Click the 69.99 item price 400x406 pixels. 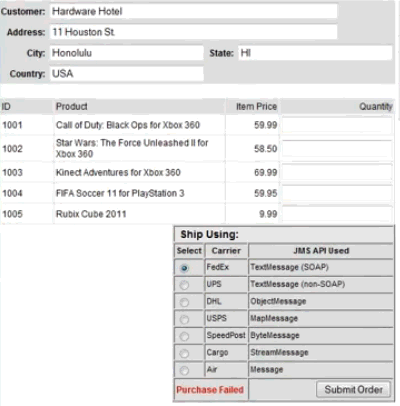[265, 172]
